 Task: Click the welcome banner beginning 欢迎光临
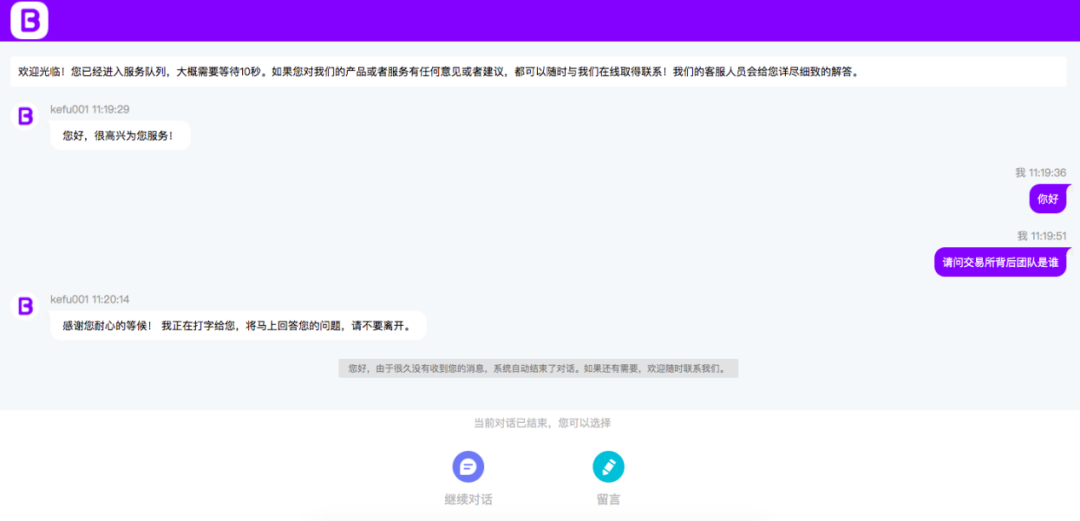coord(538,71)
